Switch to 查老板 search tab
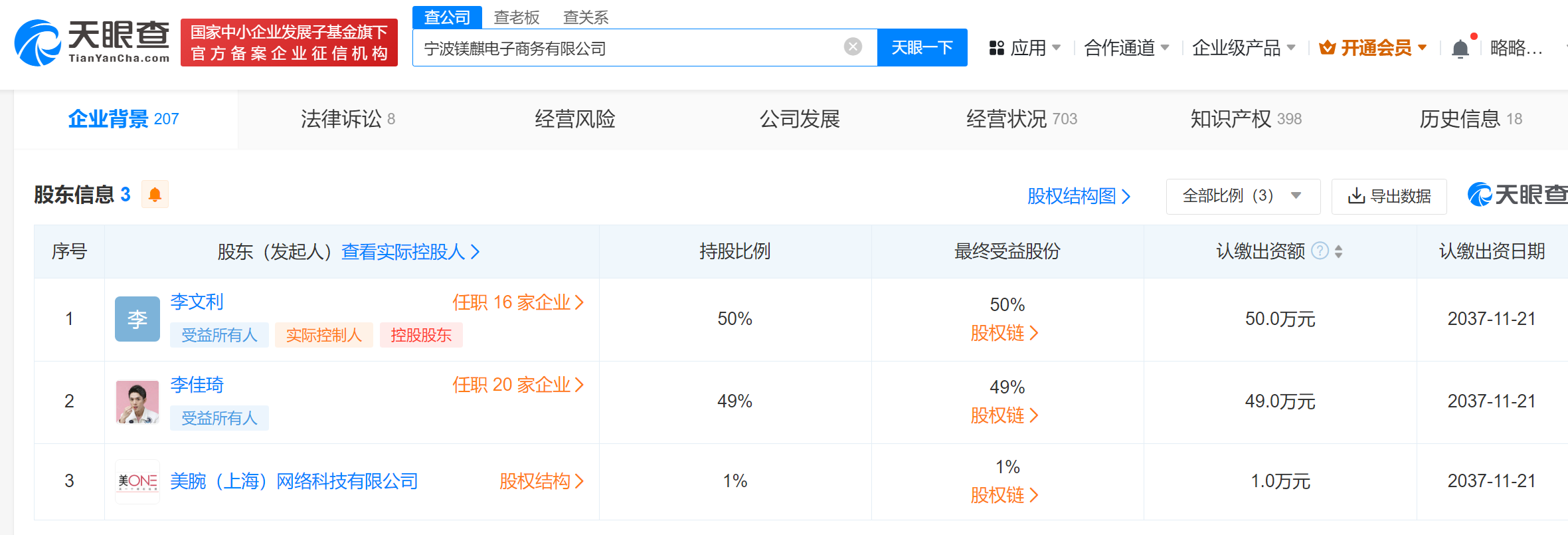The width and height of the screenshot is (1568, 535). (x=517, y=17)
